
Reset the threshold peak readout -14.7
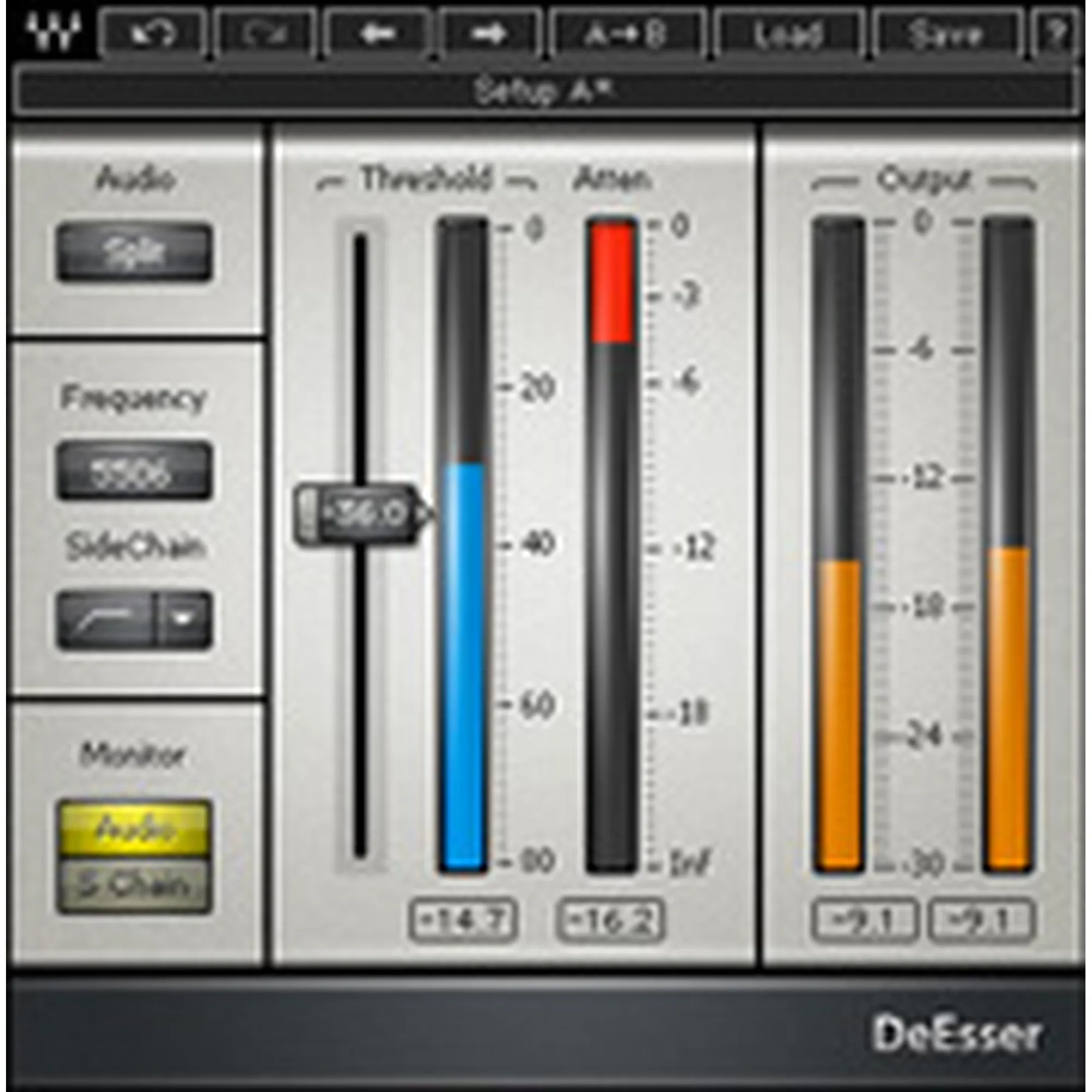[462, 920]
